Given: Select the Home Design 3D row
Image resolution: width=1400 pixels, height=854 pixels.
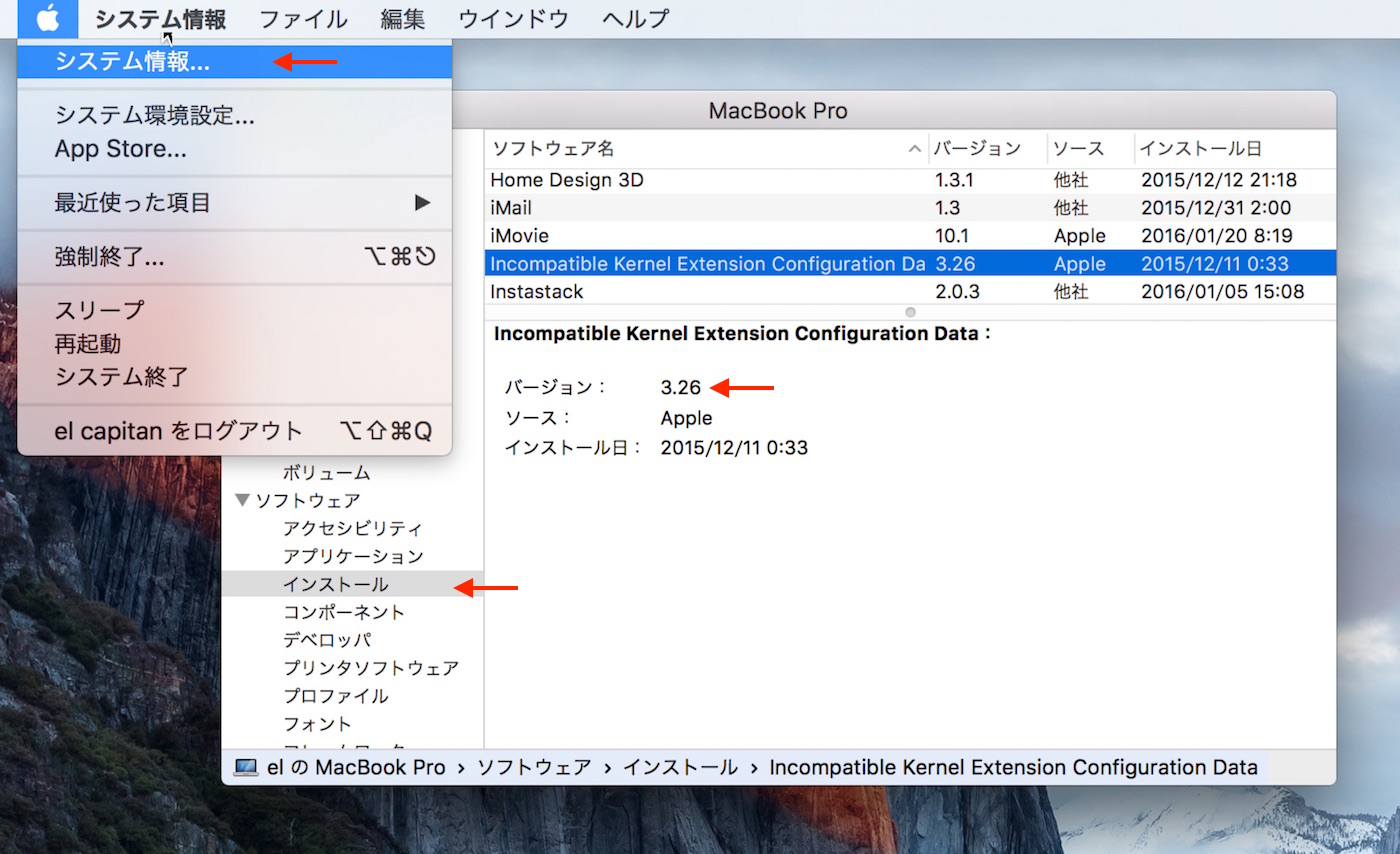Looking at the screenshot, I should [x=910, y=180].
